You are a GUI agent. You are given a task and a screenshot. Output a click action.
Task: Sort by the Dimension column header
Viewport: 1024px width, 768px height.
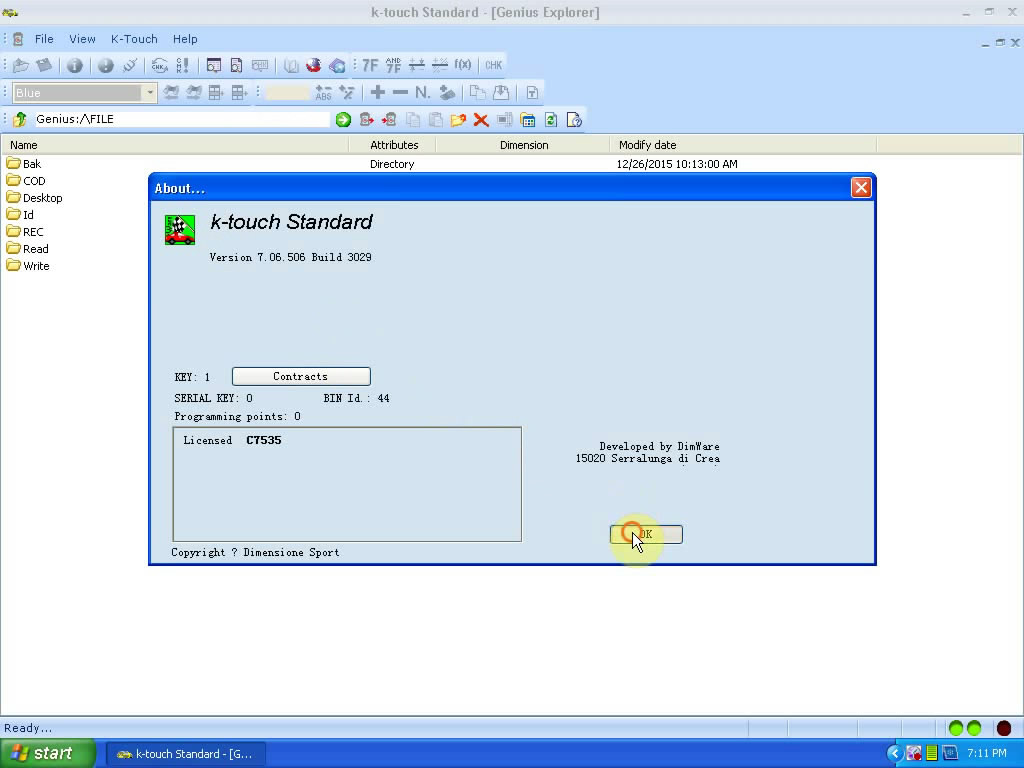(x=524, y=145)
